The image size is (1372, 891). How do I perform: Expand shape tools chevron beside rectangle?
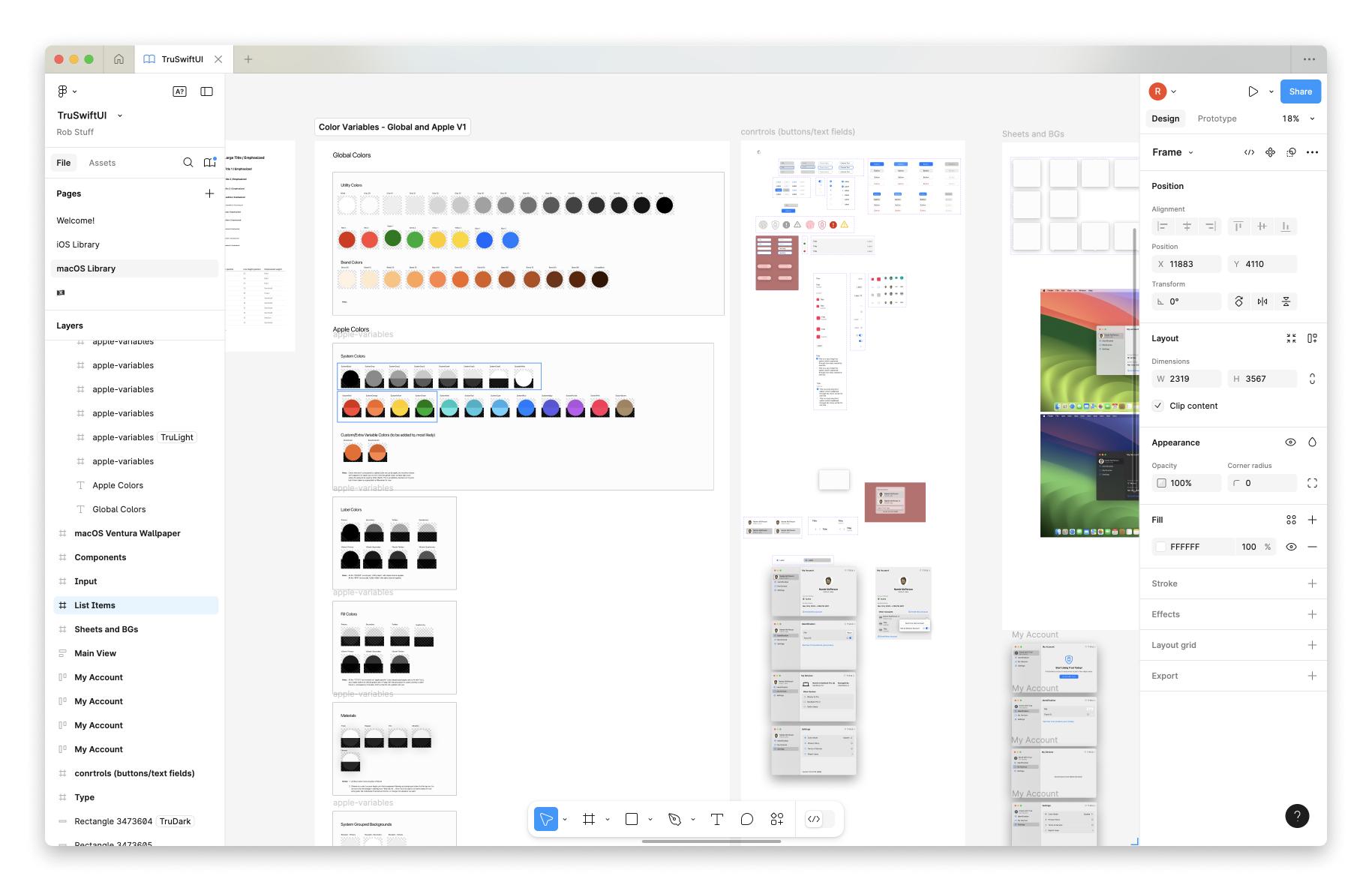point(650,819)
